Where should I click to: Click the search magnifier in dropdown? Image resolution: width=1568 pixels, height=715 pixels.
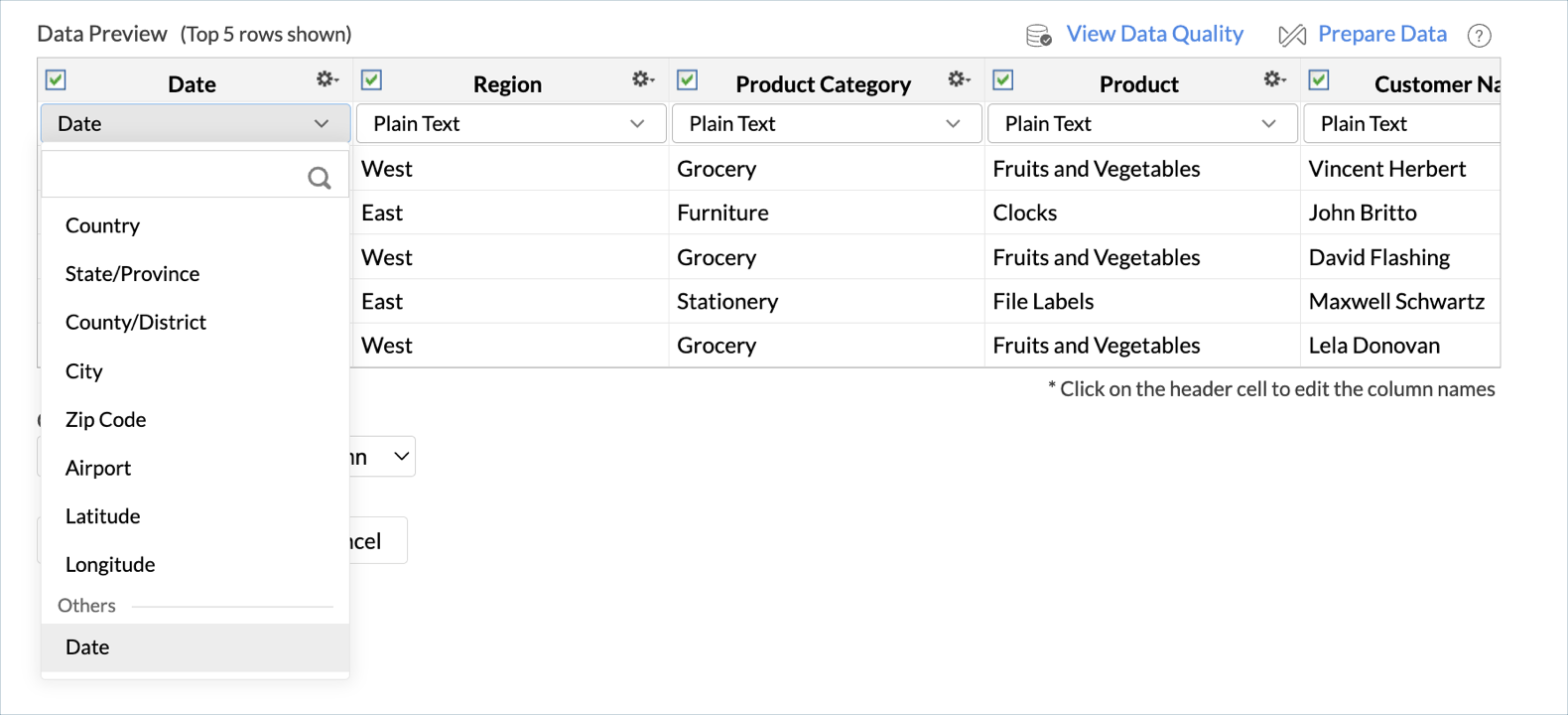point(319,178)
